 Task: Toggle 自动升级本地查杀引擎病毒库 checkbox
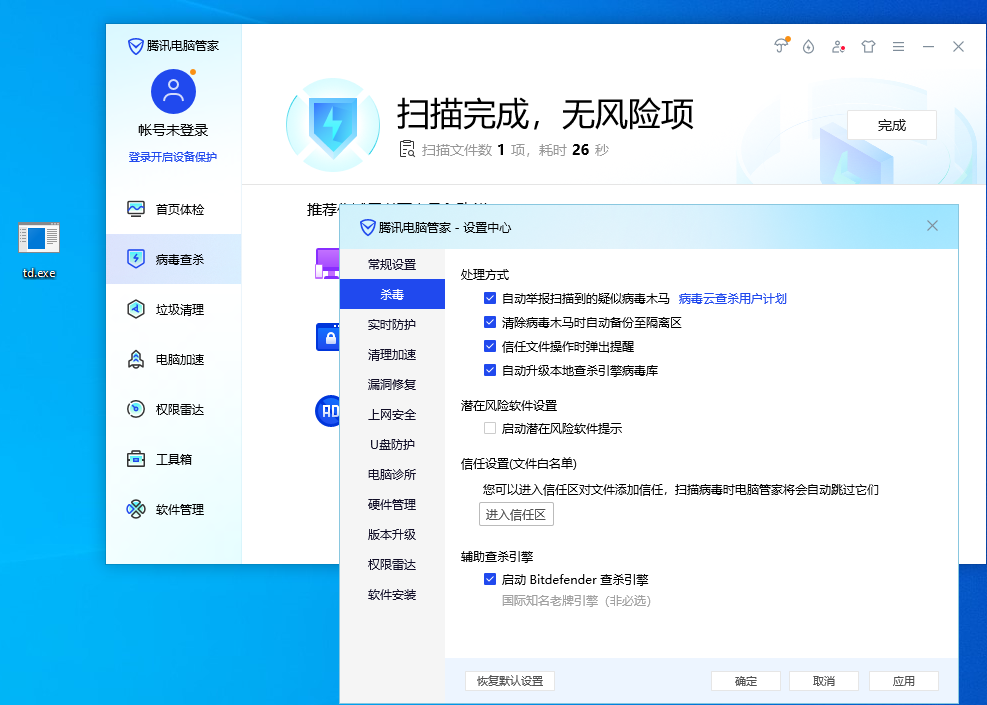(490, 370)
